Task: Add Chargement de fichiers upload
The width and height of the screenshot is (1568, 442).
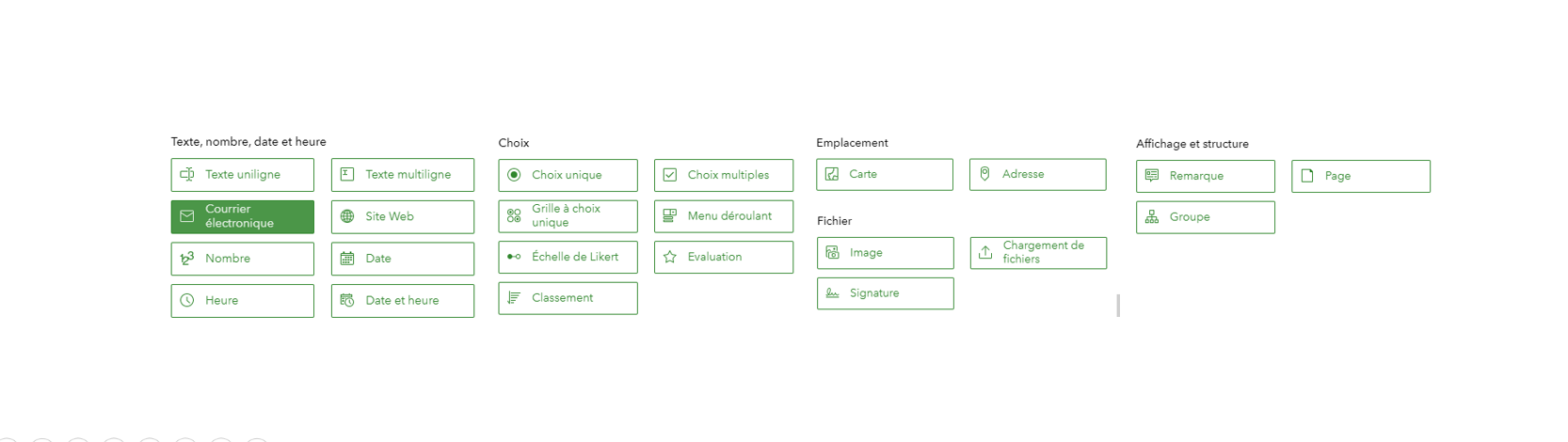Action: [x=1038, y=253]
